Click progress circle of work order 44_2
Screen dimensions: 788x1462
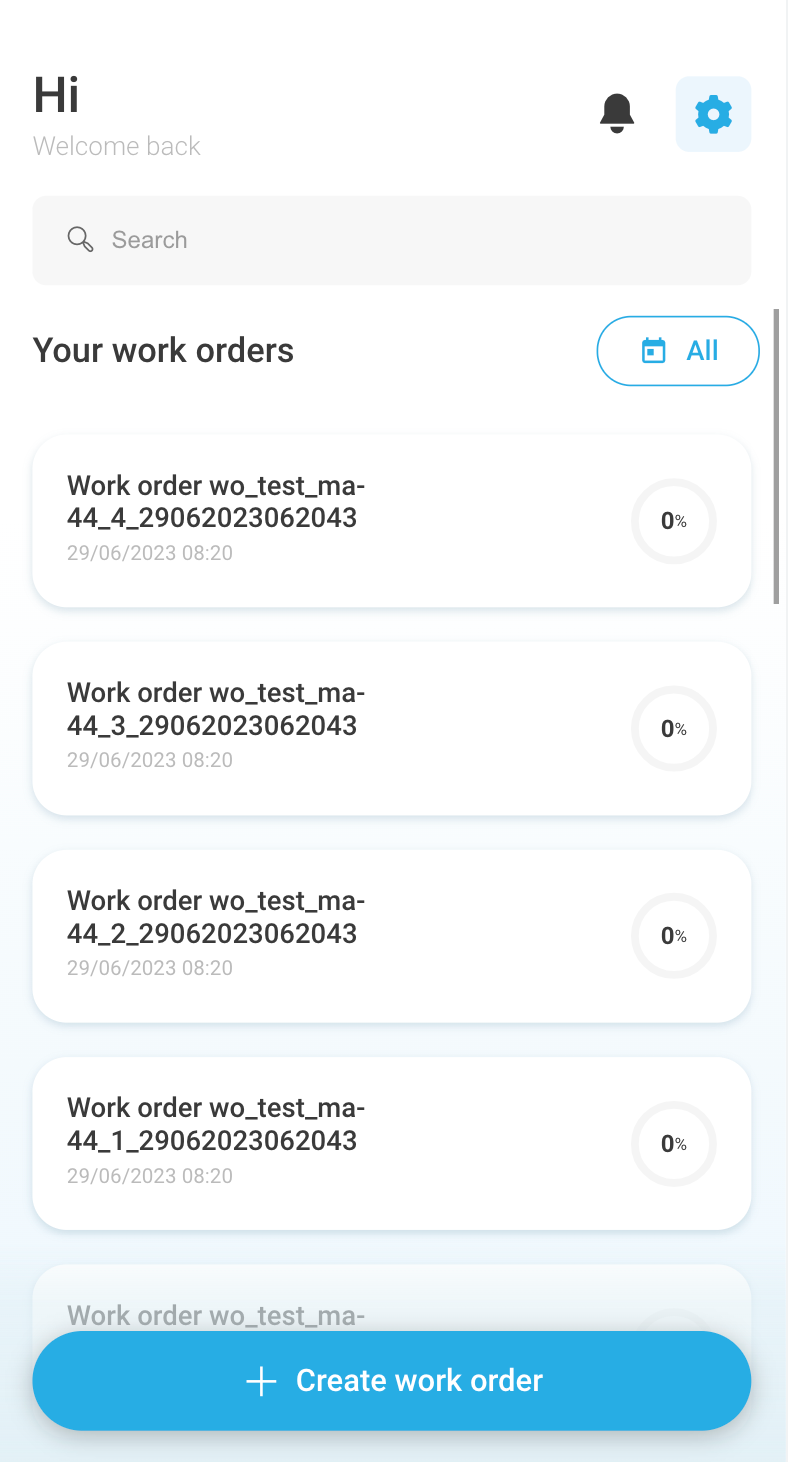[673, 936]
